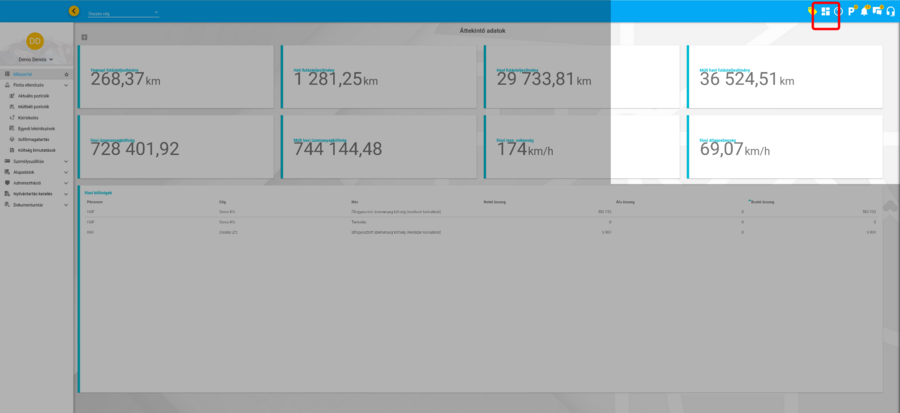Click the clock icon in top bar
This screenshot has width=900, height=413.
[x=838, y=11]
